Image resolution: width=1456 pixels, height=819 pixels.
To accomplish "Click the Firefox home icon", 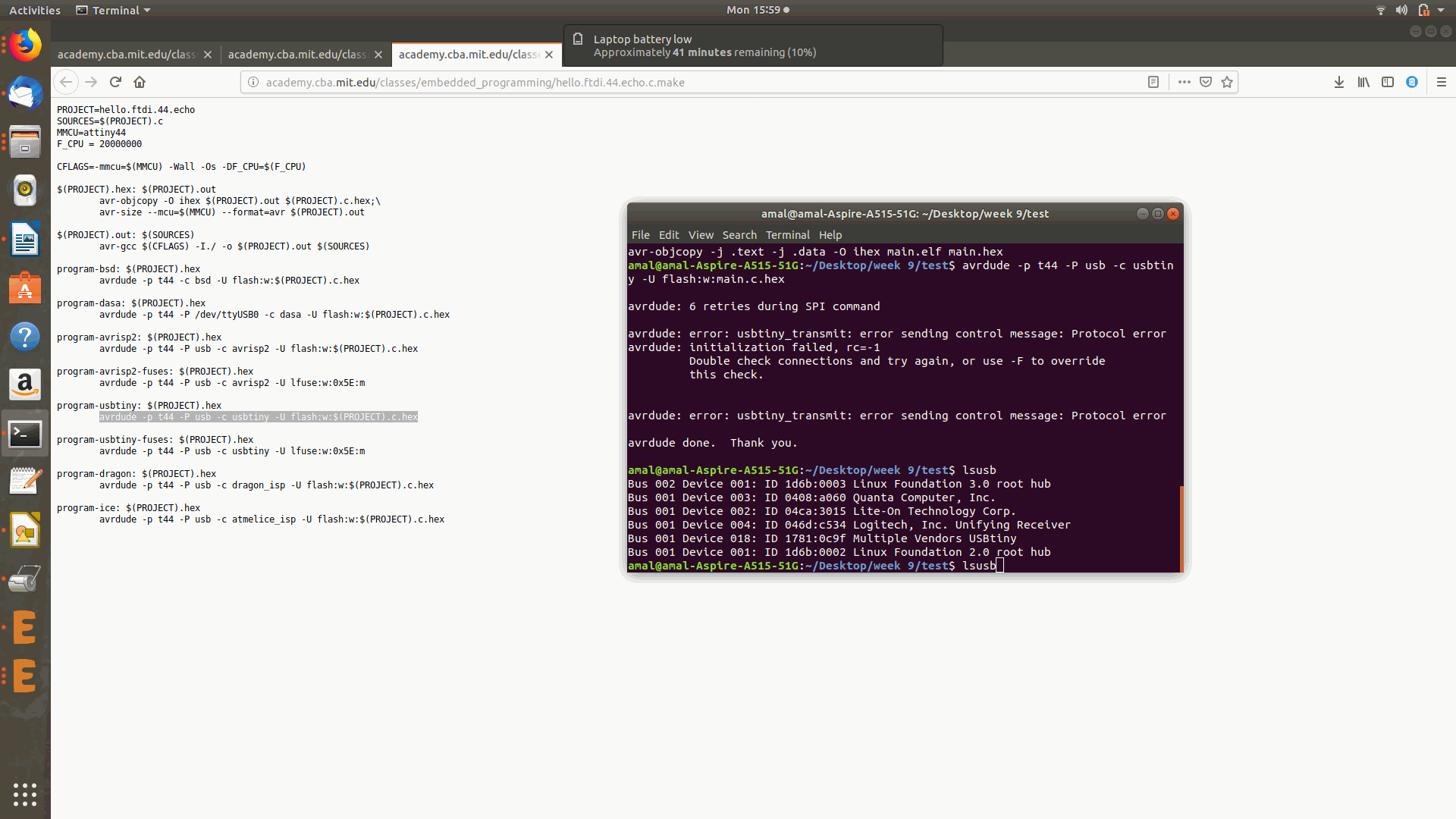I will click(140, 82).
